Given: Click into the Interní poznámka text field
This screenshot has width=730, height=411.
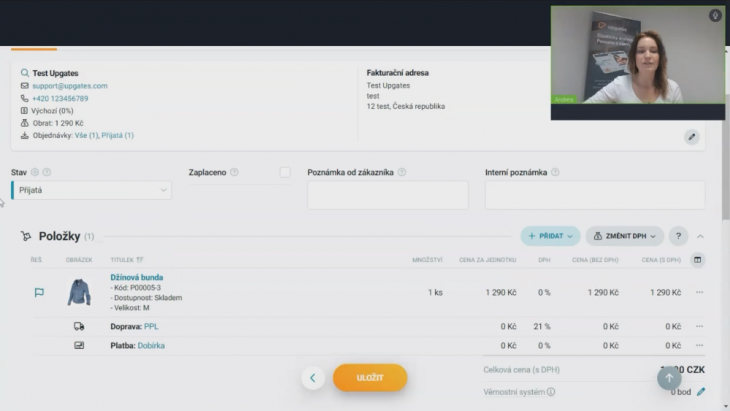Looking at the screenshot, I should point(594,195).
